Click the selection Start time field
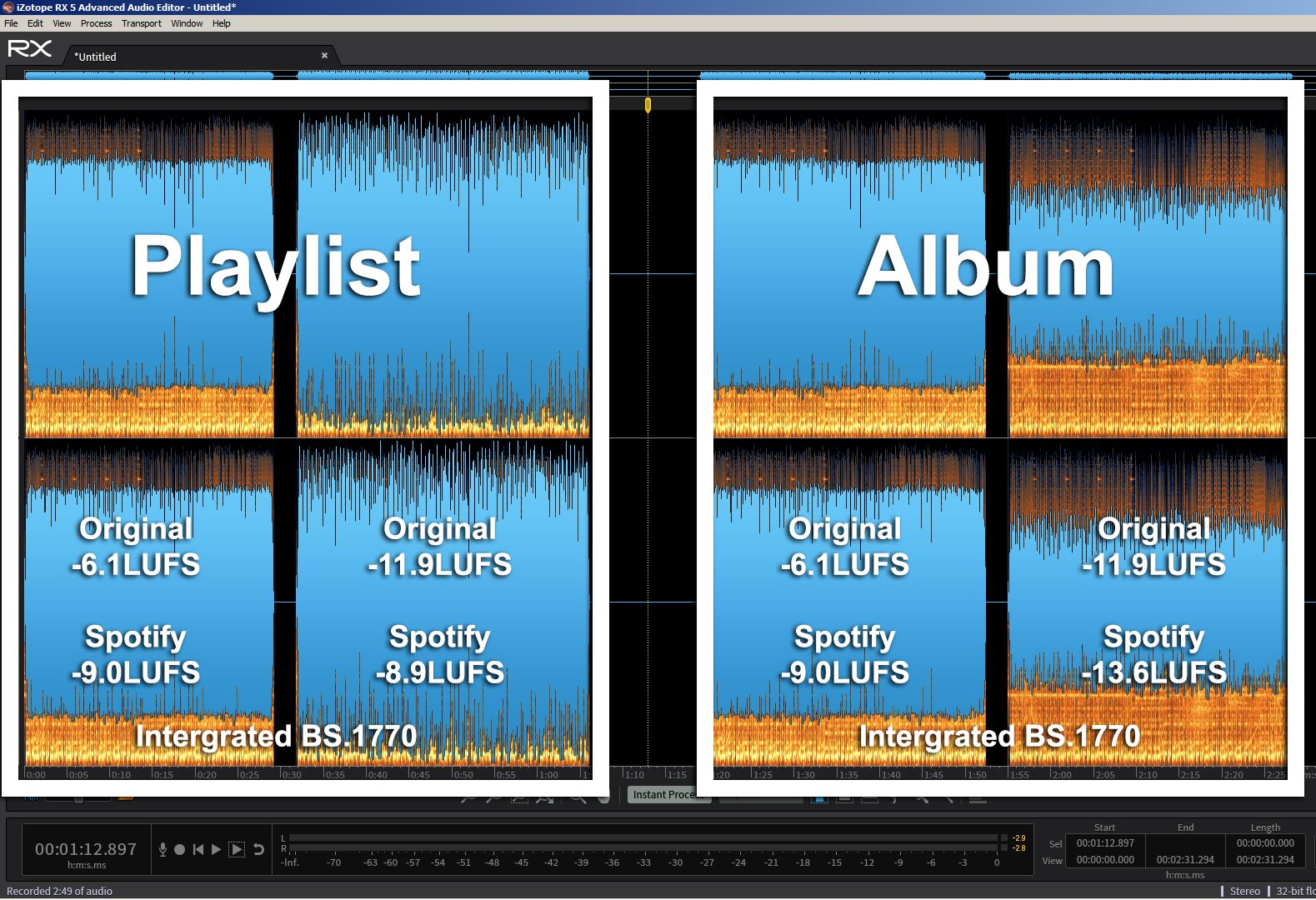The height and width of the screenshot is (900, 1316). 1105,843
